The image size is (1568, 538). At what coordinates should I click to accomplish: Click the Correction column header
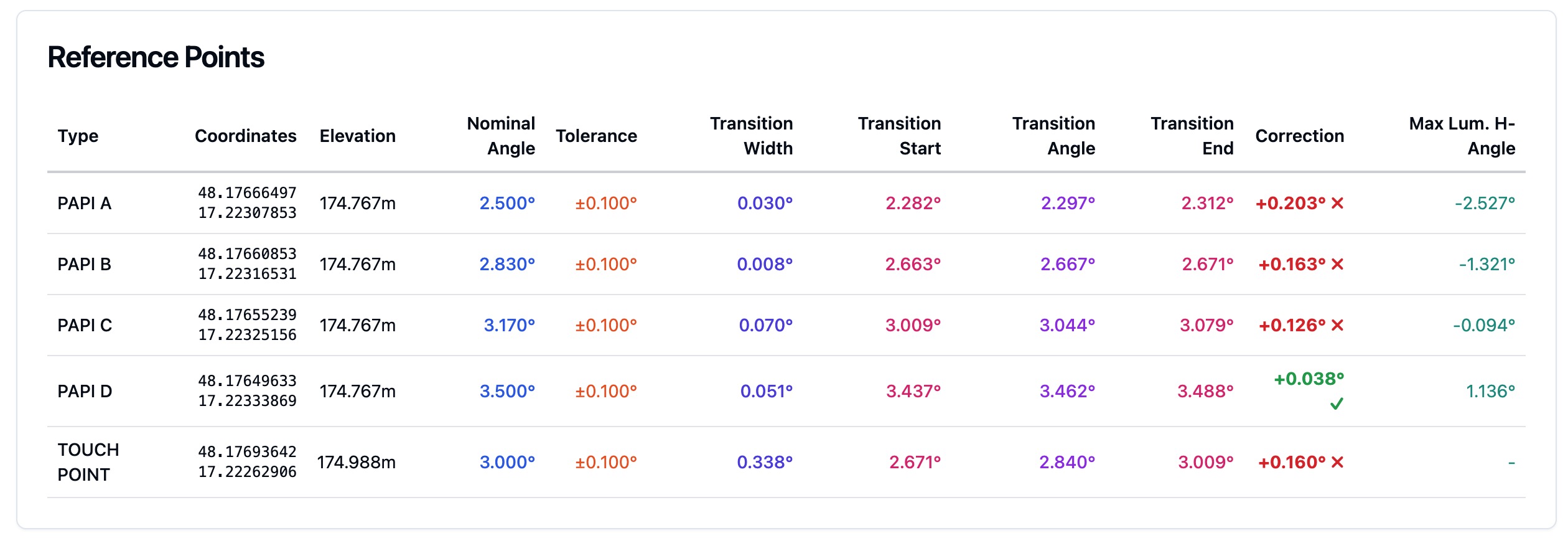[x=1299, y=136]
